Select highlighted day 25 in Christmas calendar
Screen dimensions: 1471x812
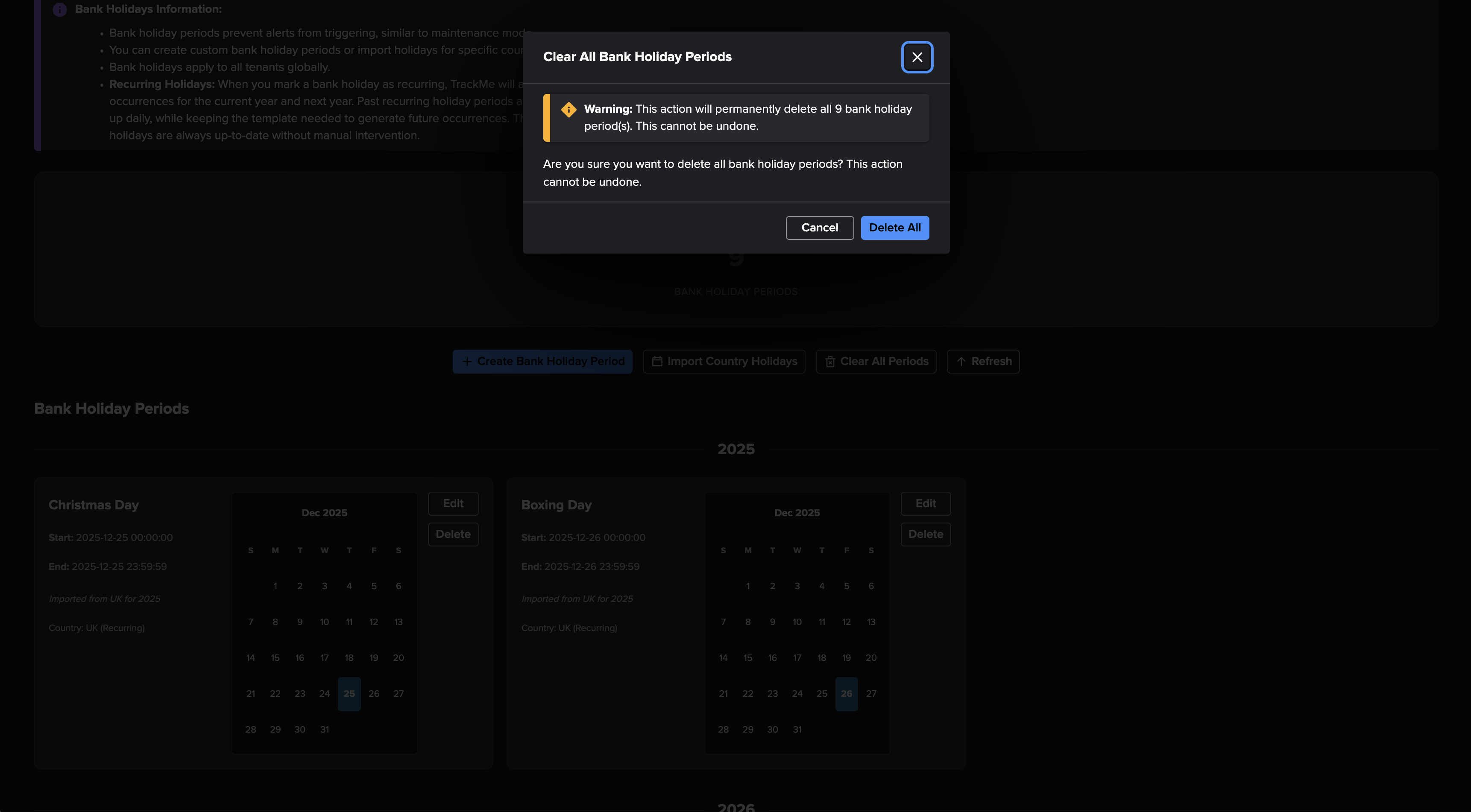click(x=349, y=694)
